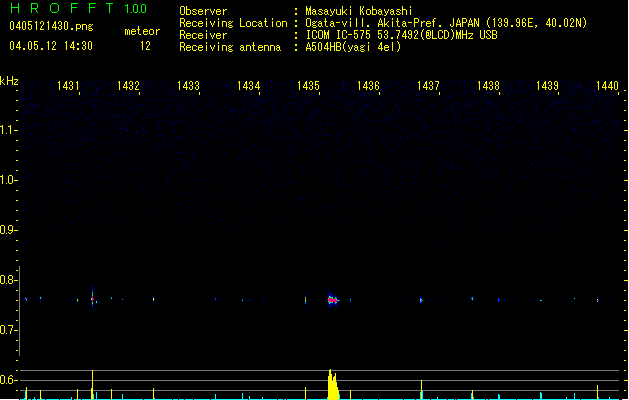Pick the 1438 time marker
This screenshot has width=629, height=400.
point(488,87)
